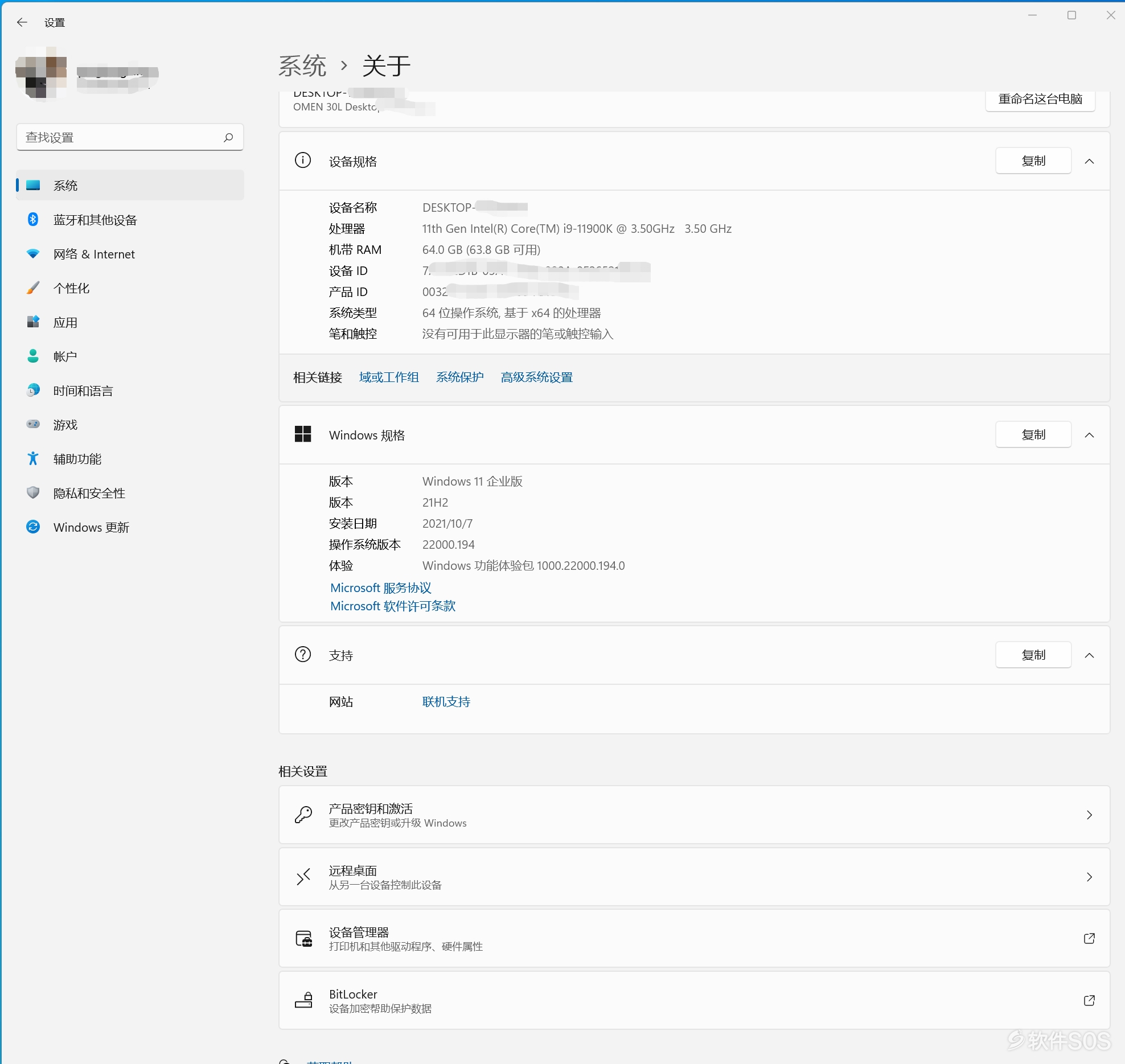Select 应用 in the sidebar
Viewport: 1125px width, 1064px height.
pyautogui.click(x=130, y=322)
